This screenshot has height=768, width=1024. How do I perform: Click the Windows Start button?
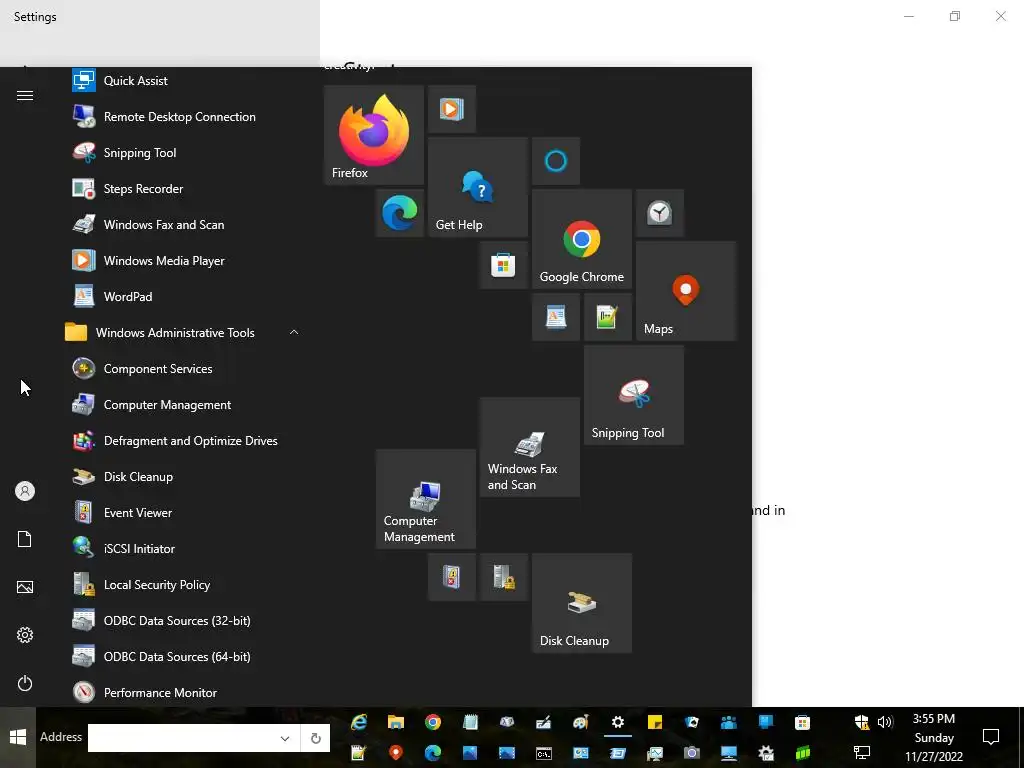[x=18, y=737]
